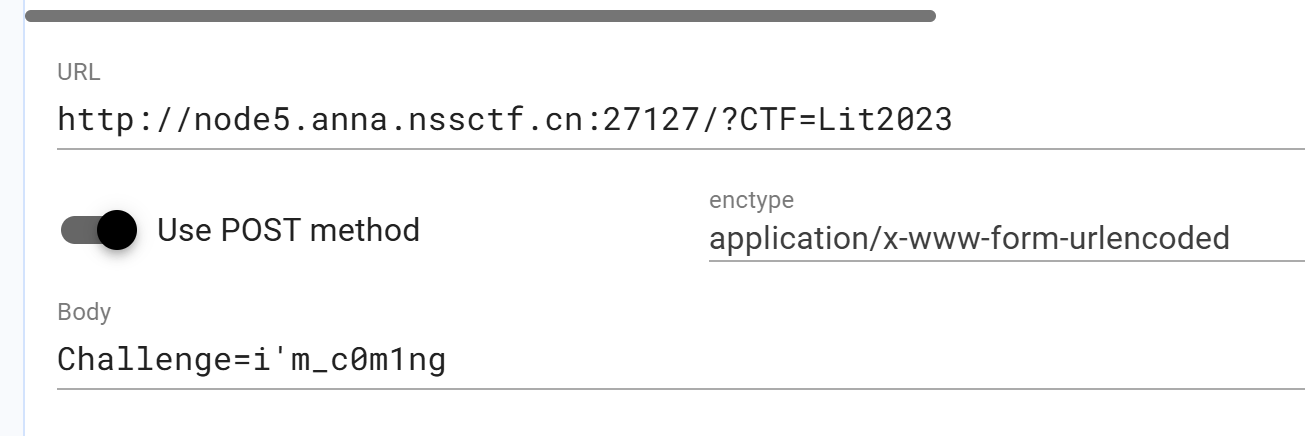This screenshot has height=436, width=1305.
Task: Focus the Body input field
Action: [x=681, y=359]
